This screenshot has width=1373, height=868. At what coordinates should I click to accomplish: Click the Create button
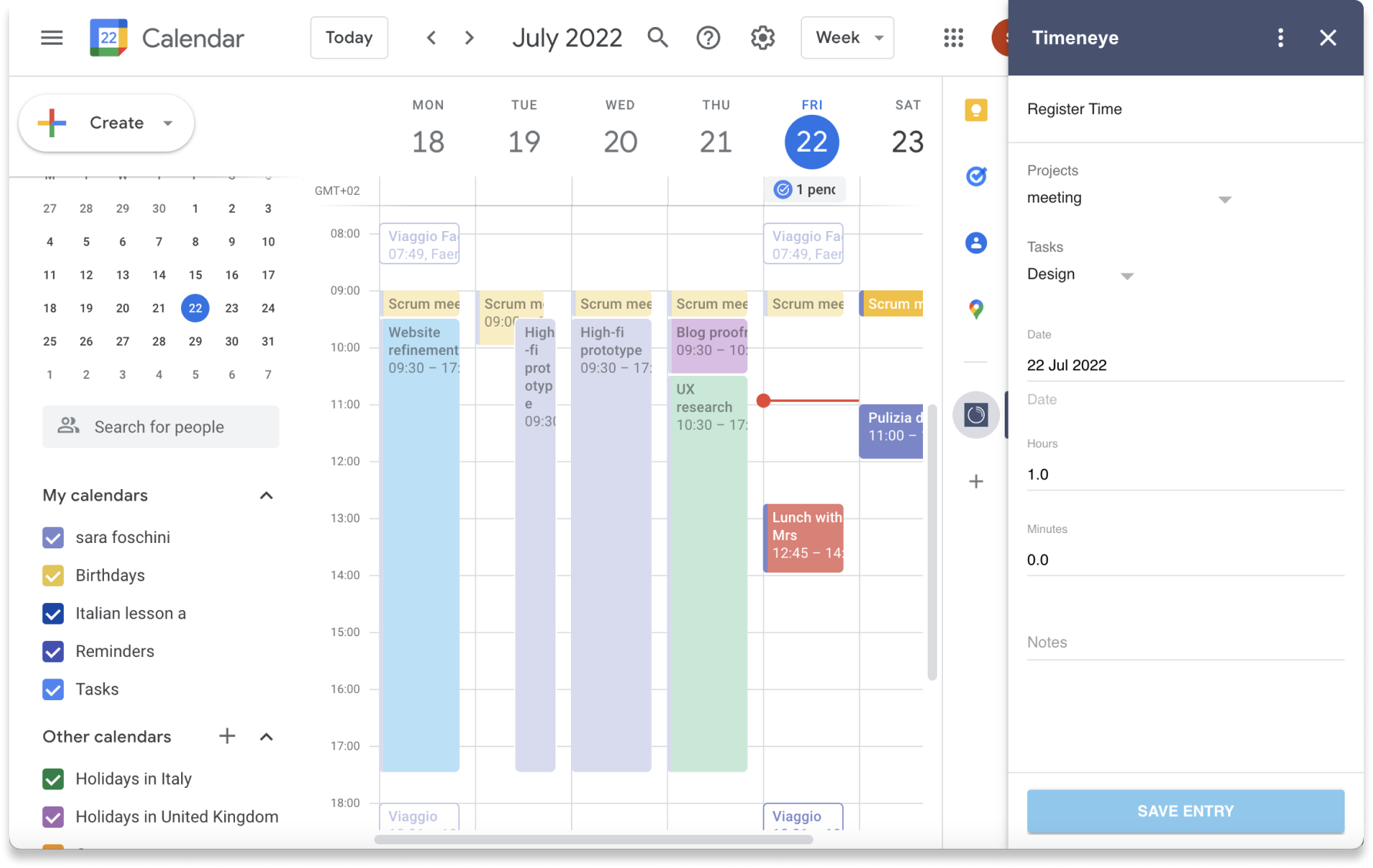106,123
